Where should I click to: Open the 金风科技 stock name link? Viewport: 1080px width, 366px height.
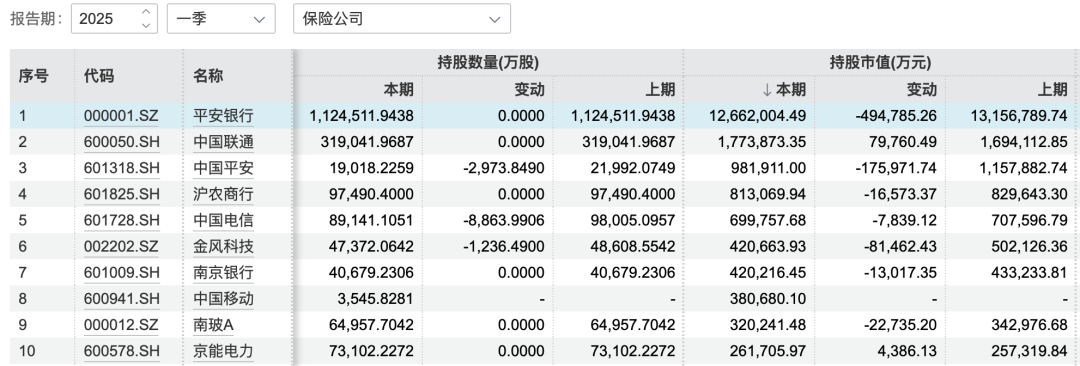[223, 247]
